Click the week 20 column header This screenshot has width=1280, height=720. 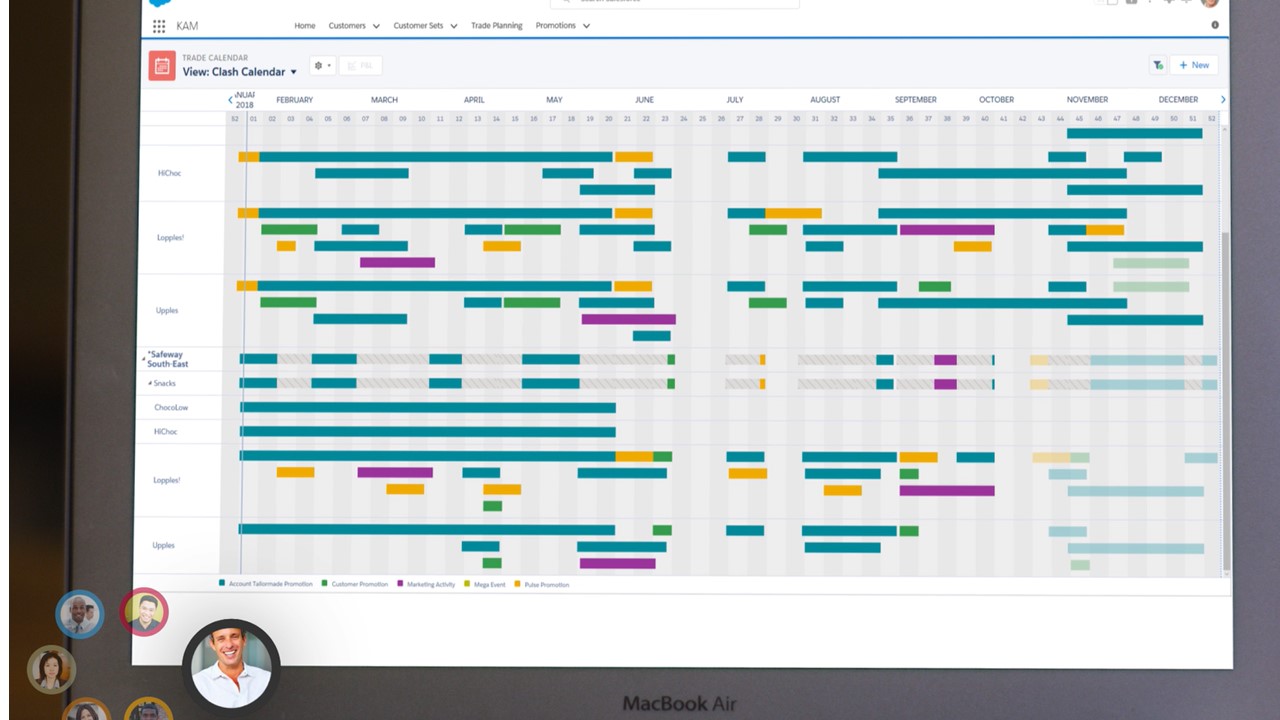(608, 119)
